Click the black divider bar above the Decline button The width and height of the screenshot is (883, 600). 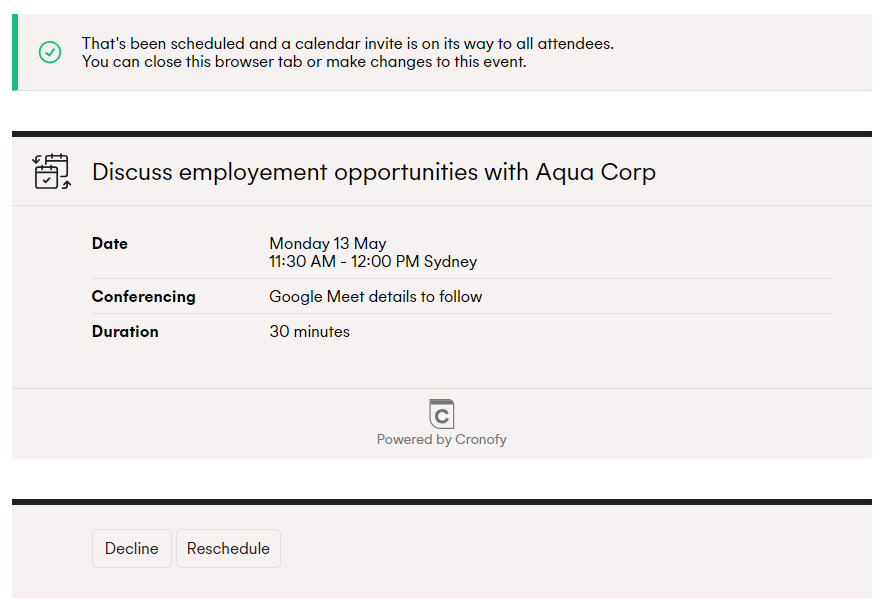[442, 502]
